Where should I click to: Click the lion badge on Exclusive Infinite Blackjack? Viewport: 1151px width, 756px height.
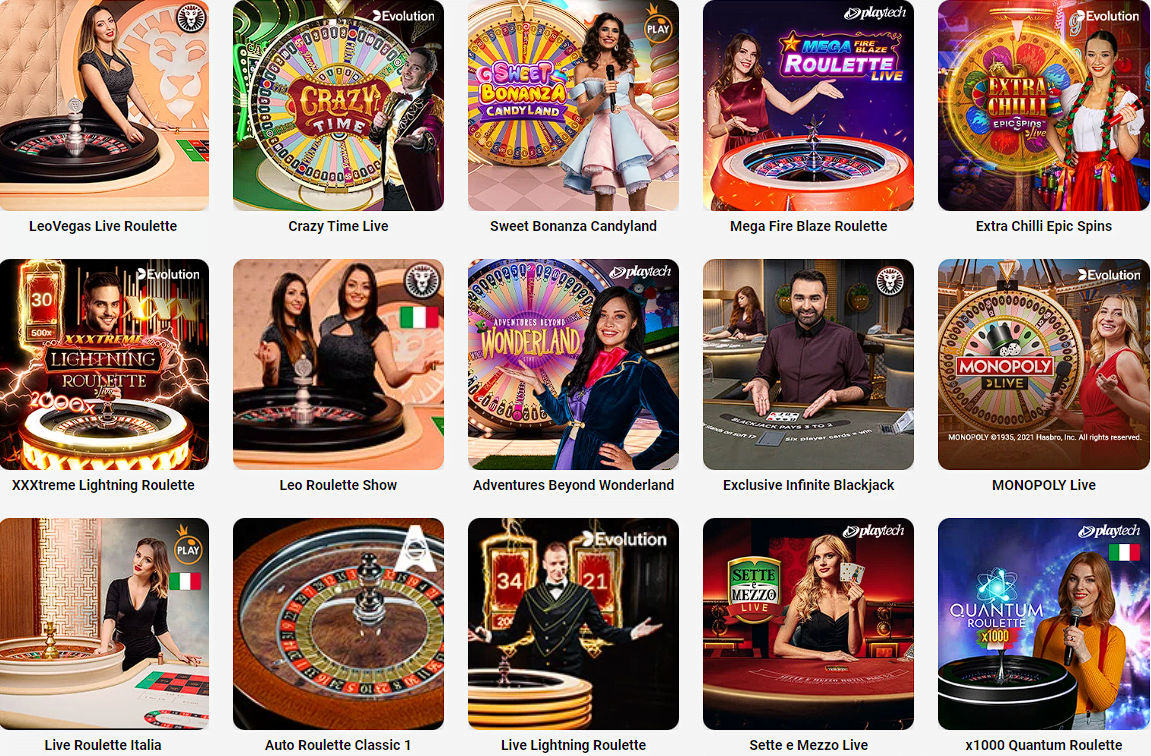(x=890, y=281)
